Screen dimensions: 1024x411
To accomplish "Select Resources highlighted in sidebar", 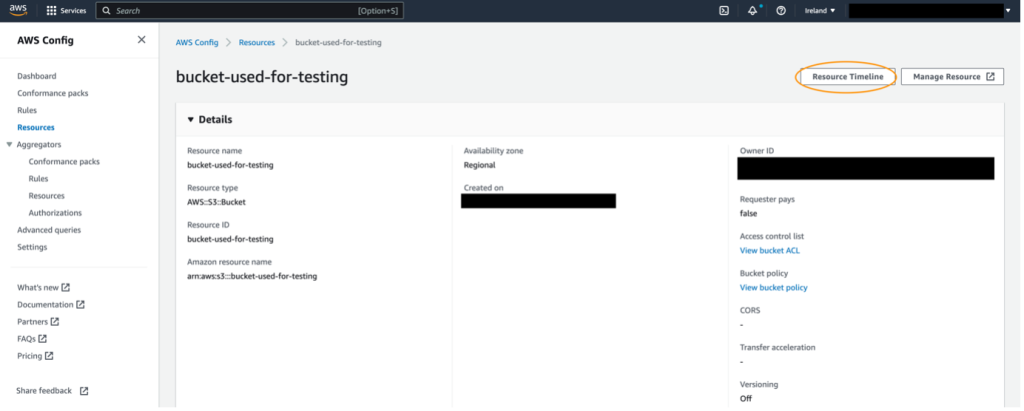I will tap(36, 127).
